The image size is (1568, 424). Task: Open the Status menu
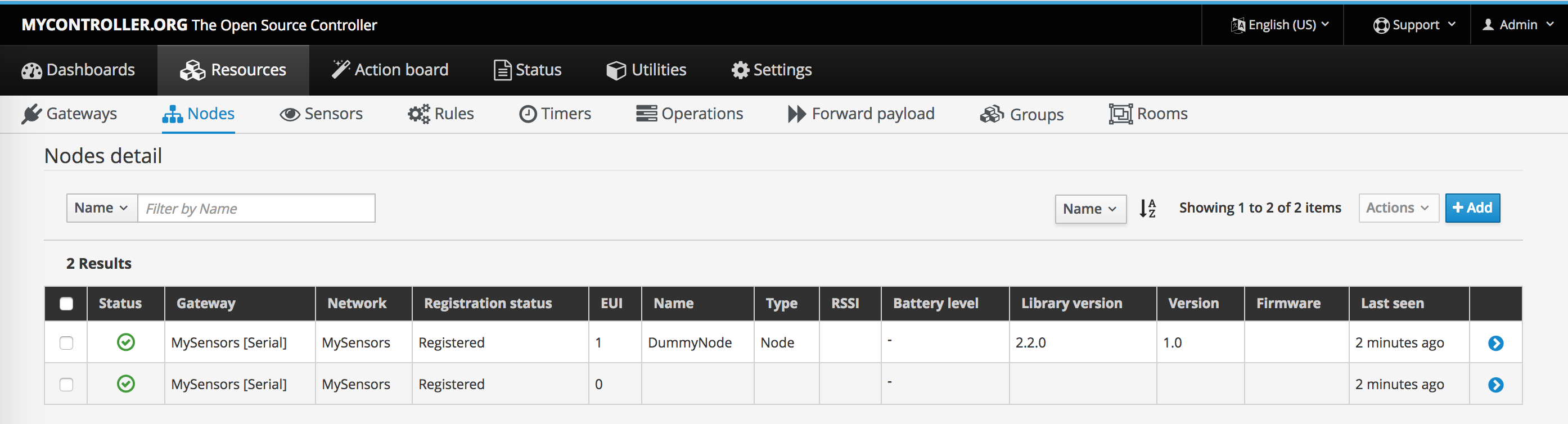(x=528, y=70)
